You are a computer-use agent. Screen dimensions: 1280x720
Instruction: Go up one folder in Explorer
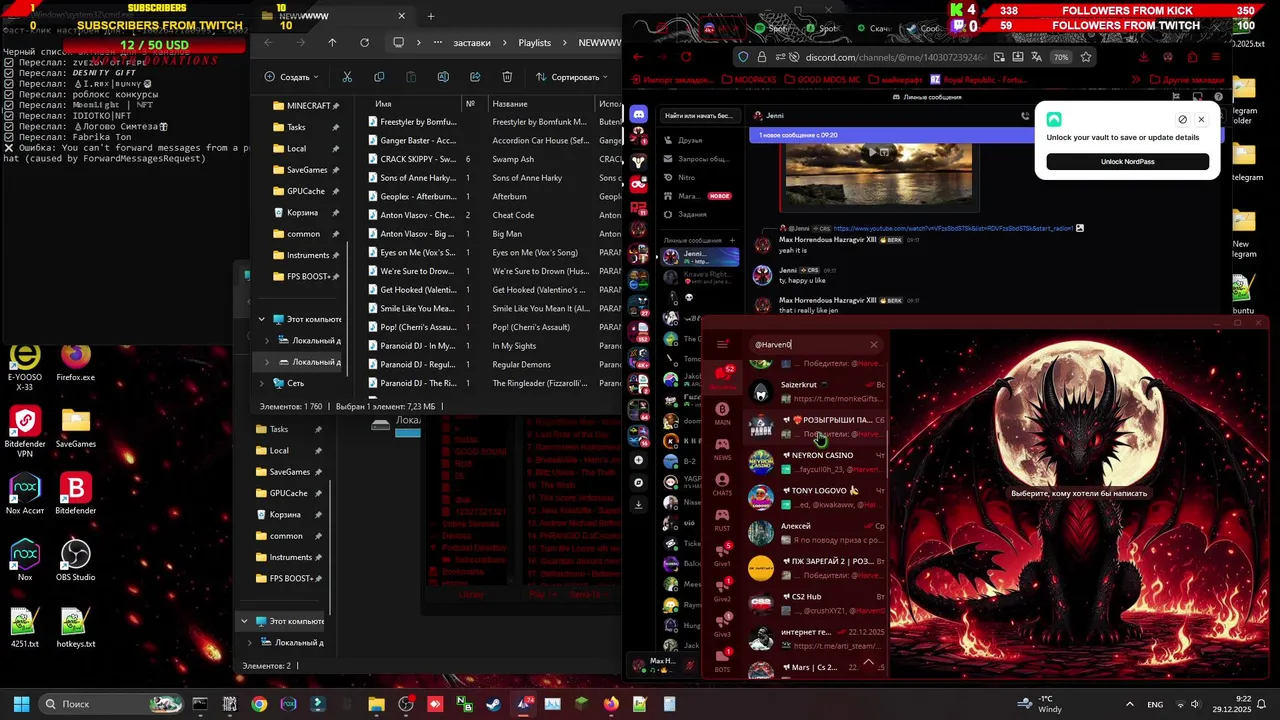(x=332, y=43)
